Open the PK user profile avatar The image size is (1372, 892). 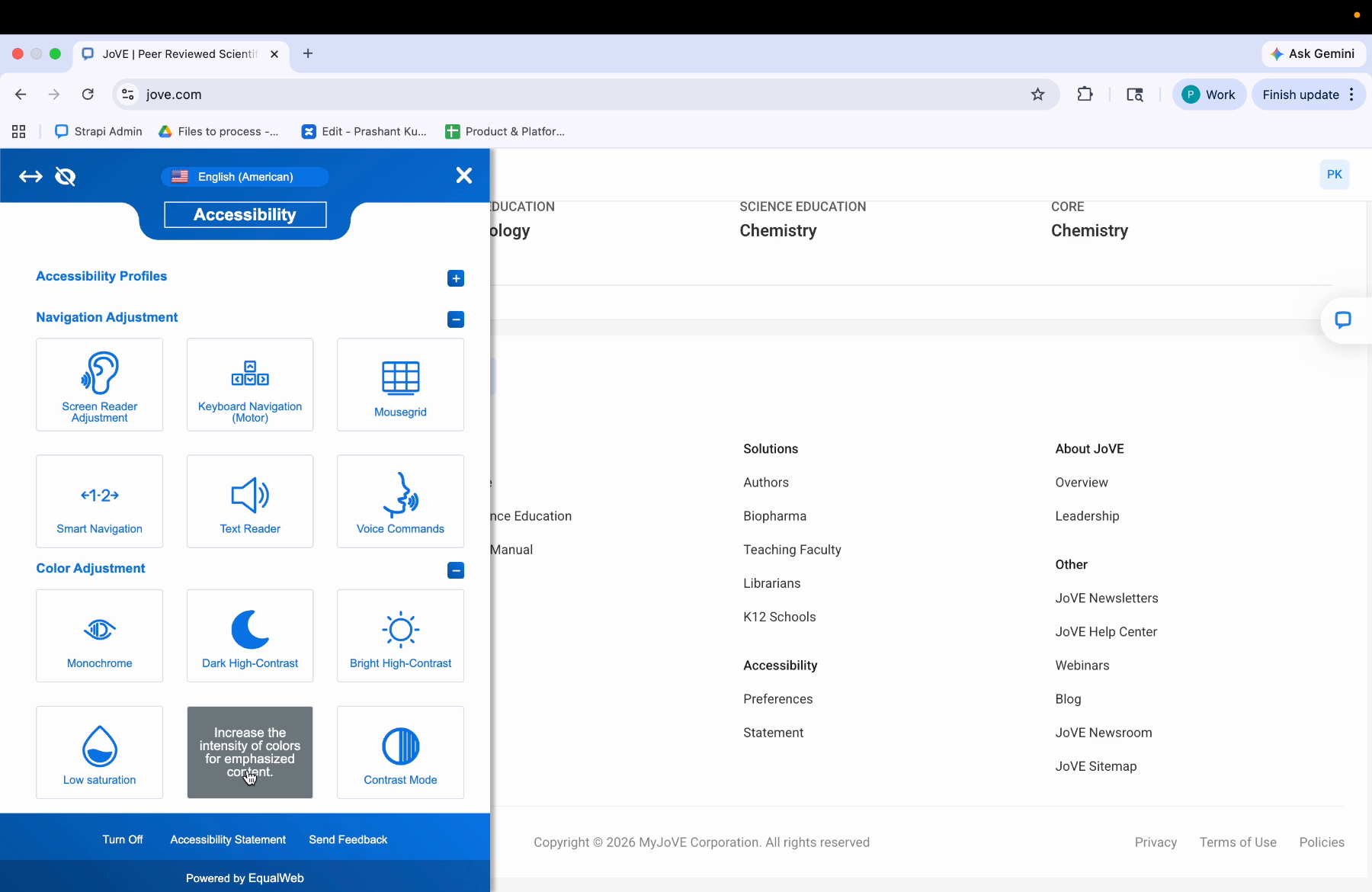pos(1335,175)
